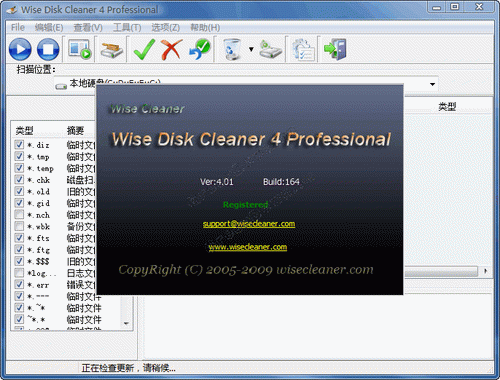Check all items with green checkmark
This screenshot has width=500, height=380.
[144, 49]
